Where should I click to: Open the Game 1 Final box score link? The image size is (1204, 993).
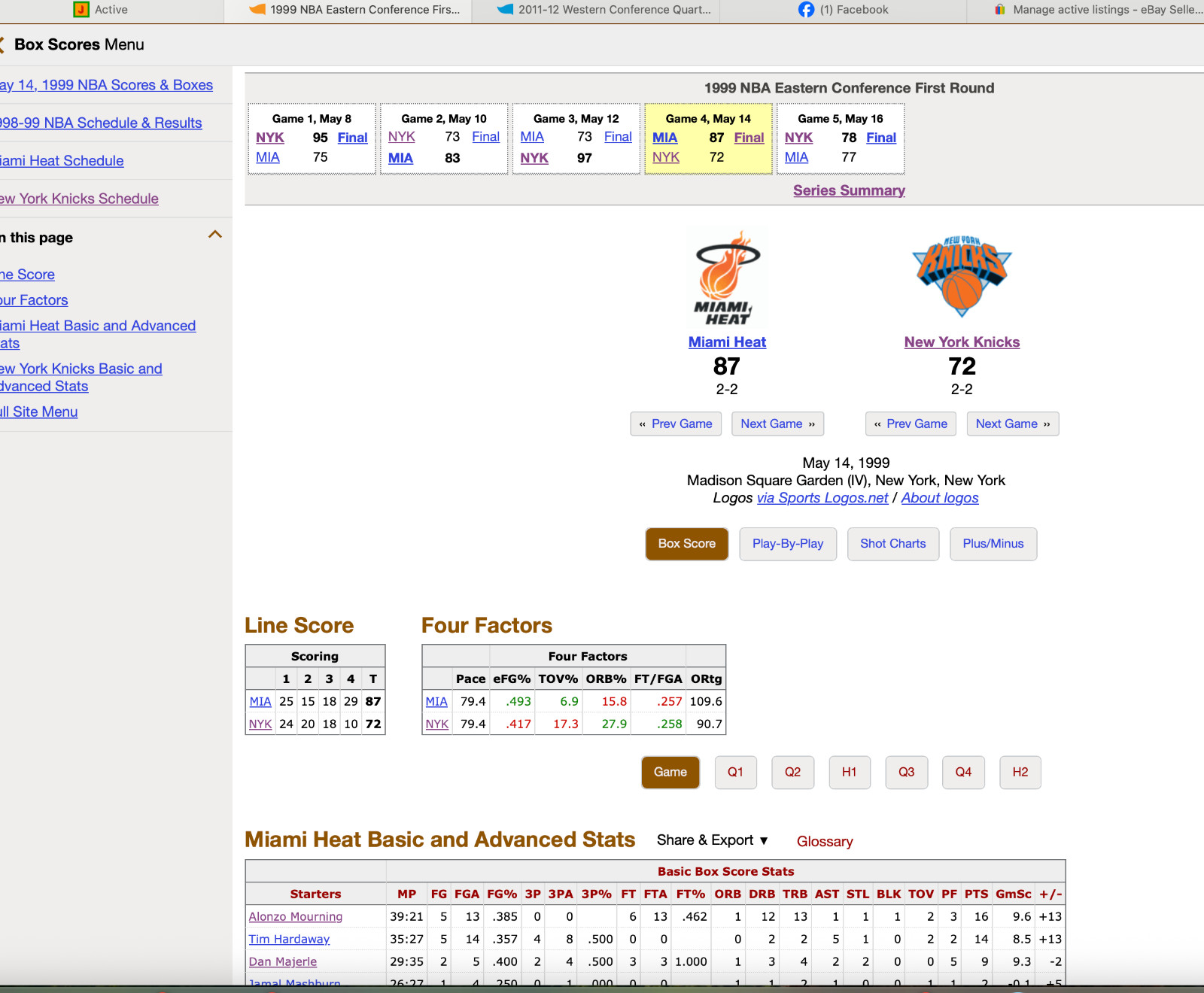[352, 138]
